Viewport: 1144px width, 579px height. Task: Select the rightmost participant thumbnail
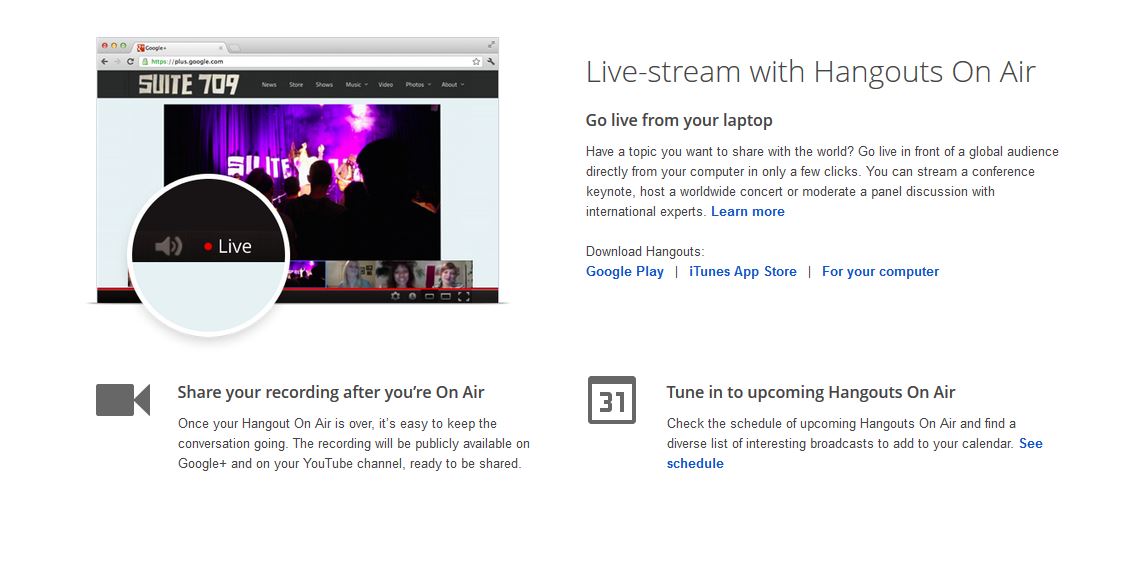click(x=448, y=274)
